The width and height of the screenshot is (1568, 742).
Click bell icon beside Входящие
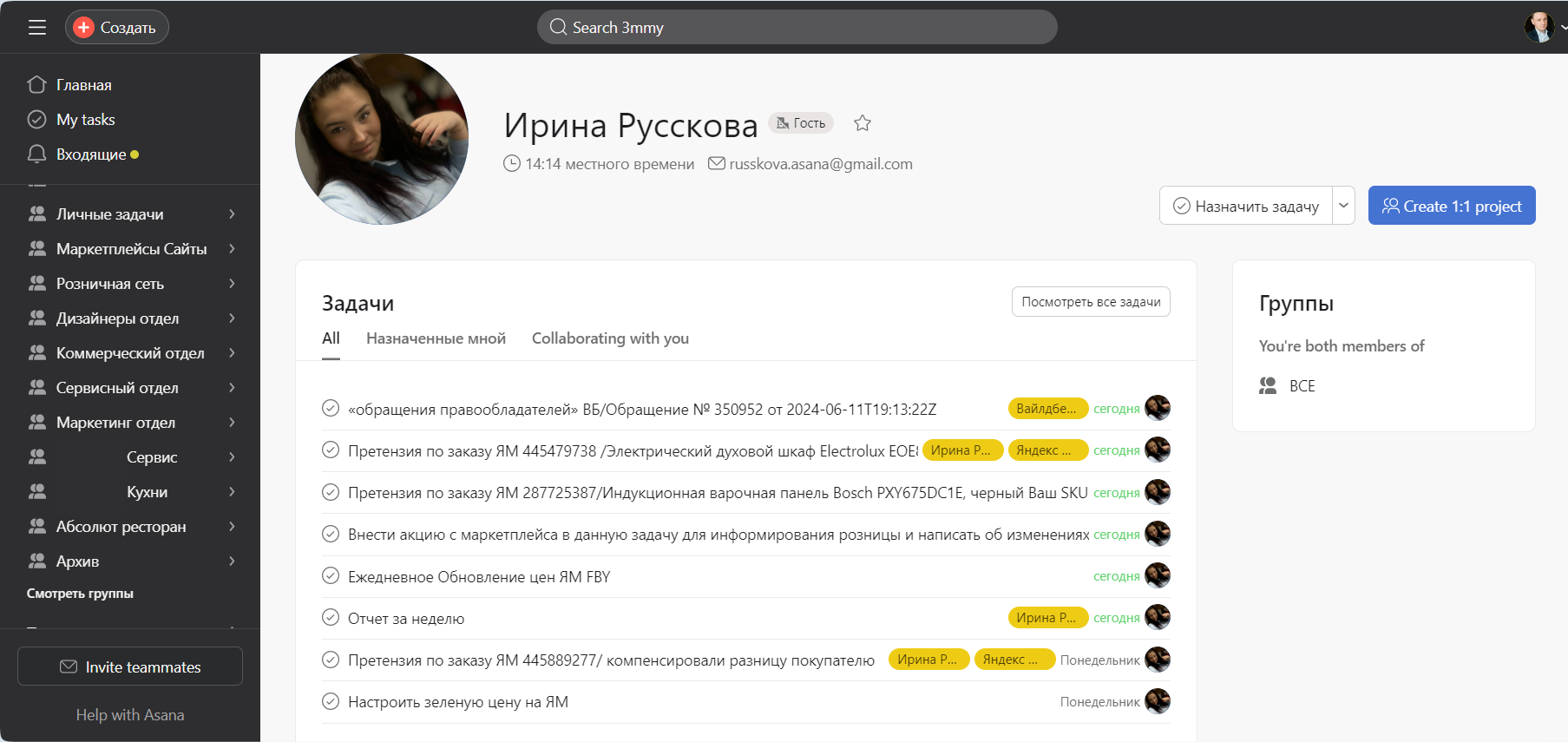click(x=36, y=154)
